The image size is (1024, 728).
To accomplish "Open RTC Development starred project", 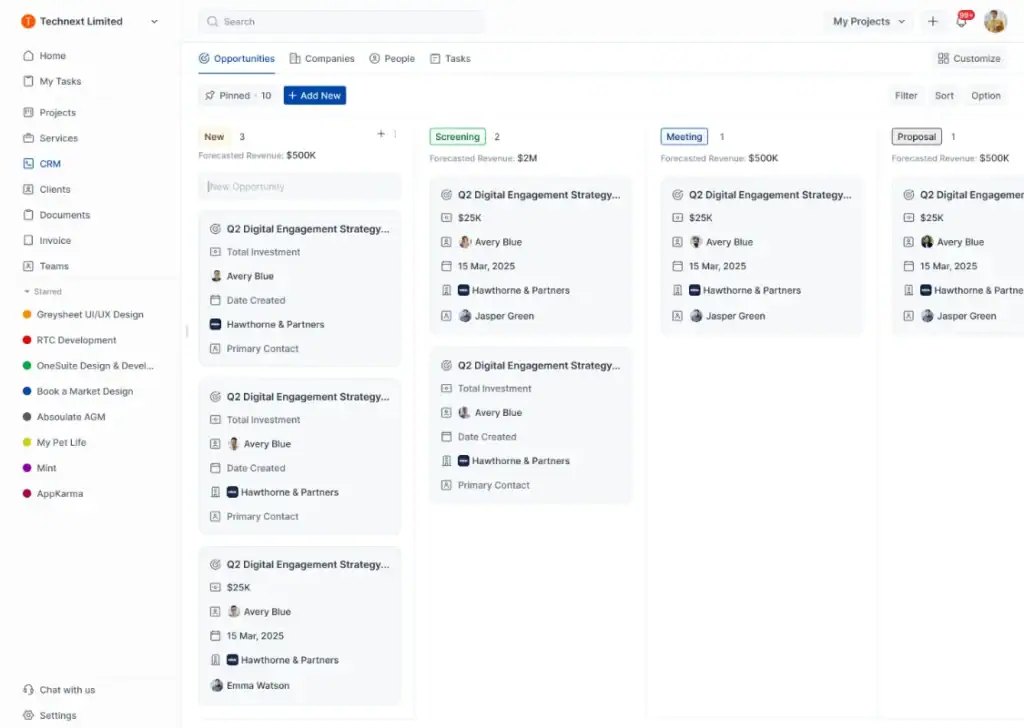I will (76, 340).
